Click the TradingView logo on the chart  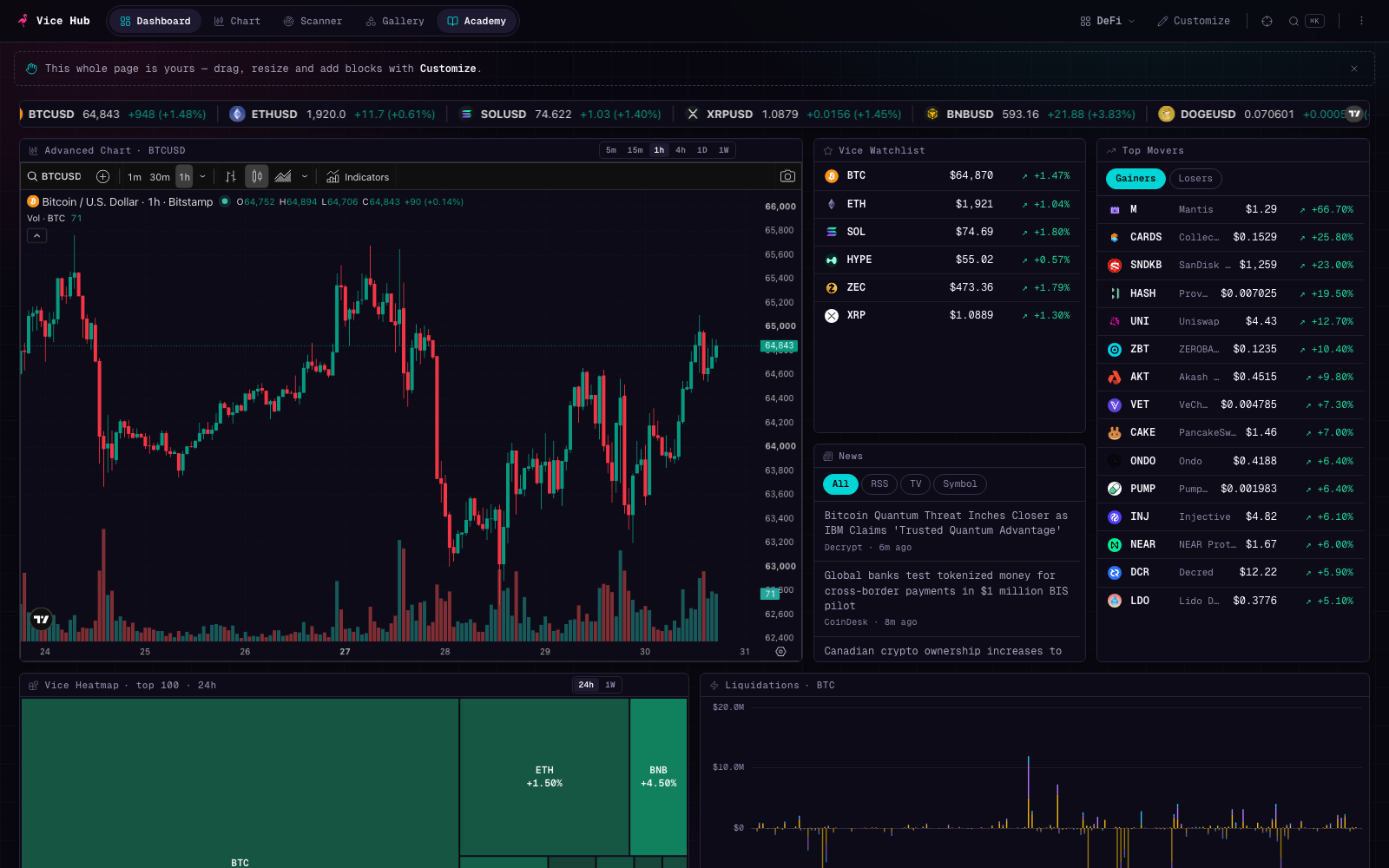[x=41, y=619]
